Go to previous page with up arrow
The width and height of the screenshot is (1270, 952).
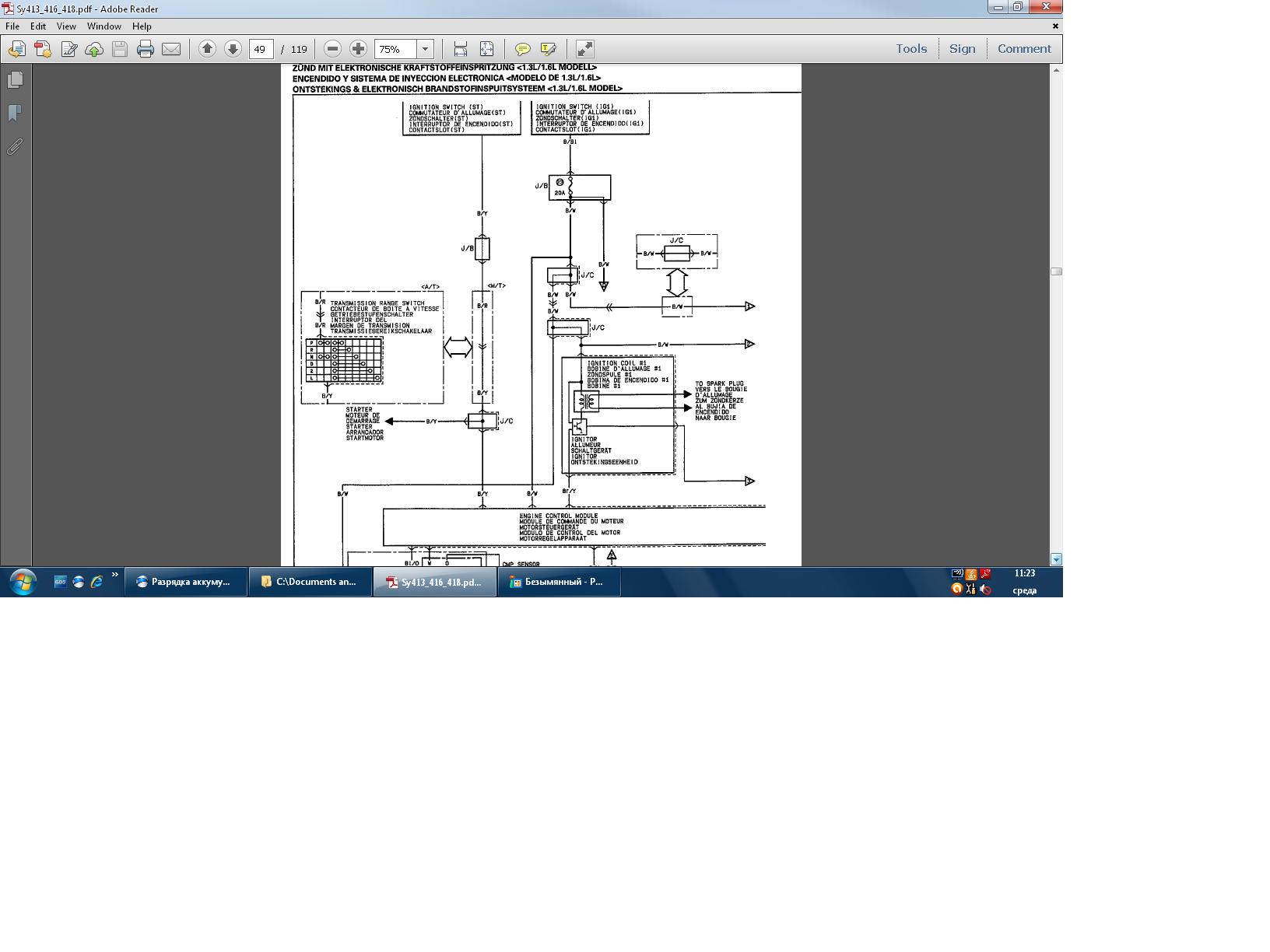[207, 49]
